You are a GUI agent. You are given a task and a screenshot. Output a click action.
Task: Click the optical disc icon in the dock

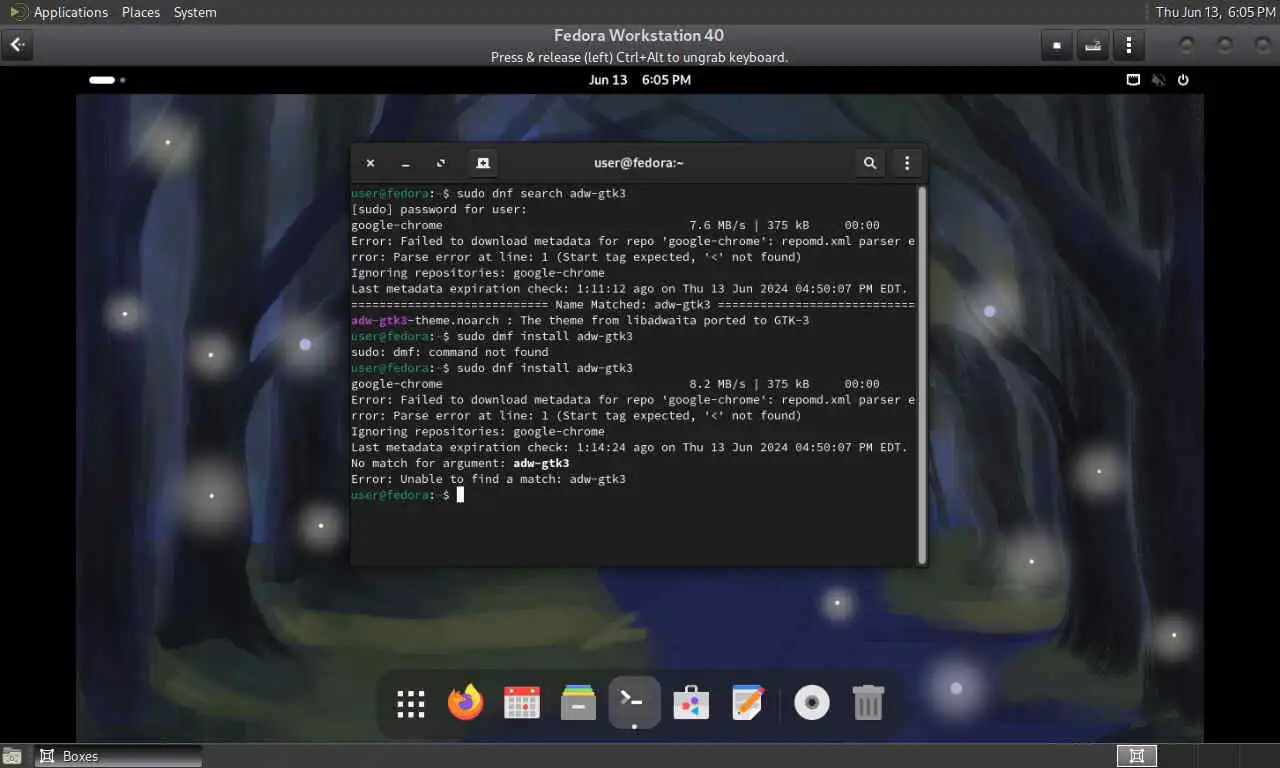pos(812,703)
